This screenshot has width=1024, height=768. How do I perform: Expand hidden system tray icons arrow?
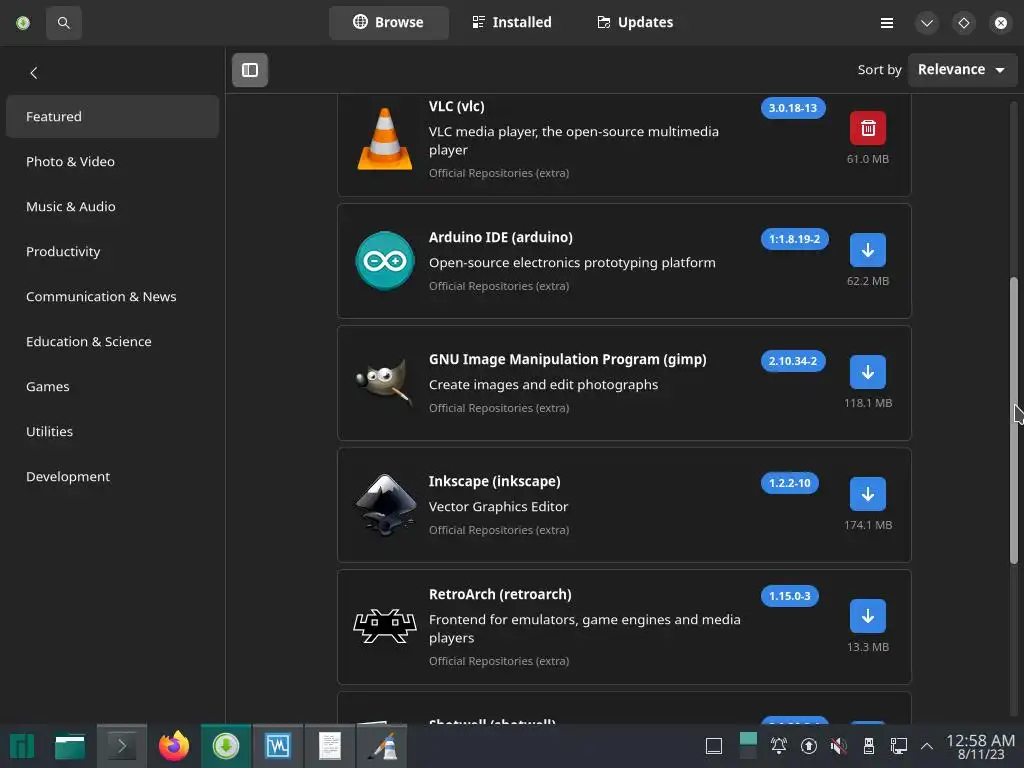pos(927,746)
